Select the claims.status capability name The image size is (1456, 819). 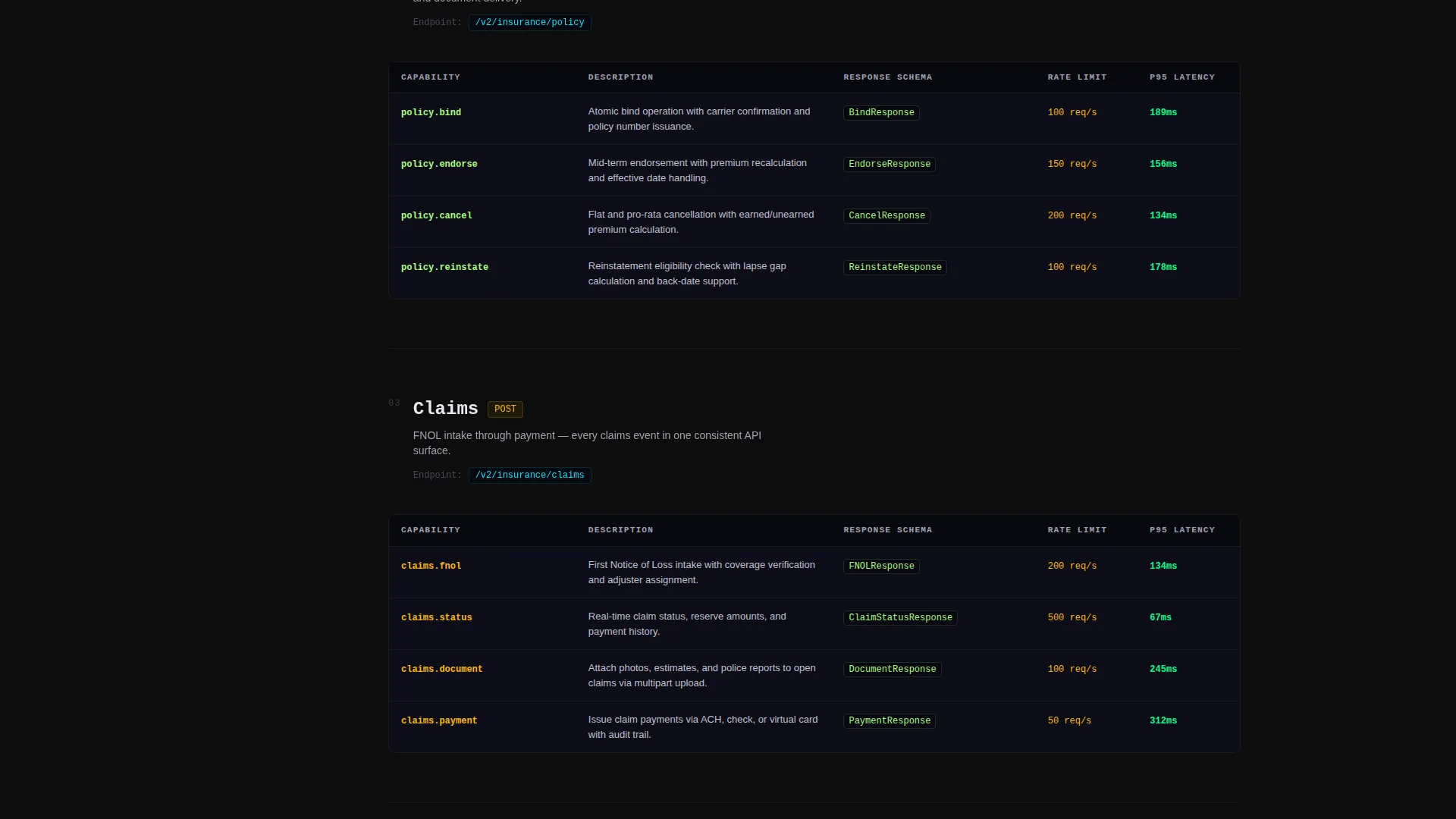click(x=437, y=618)
